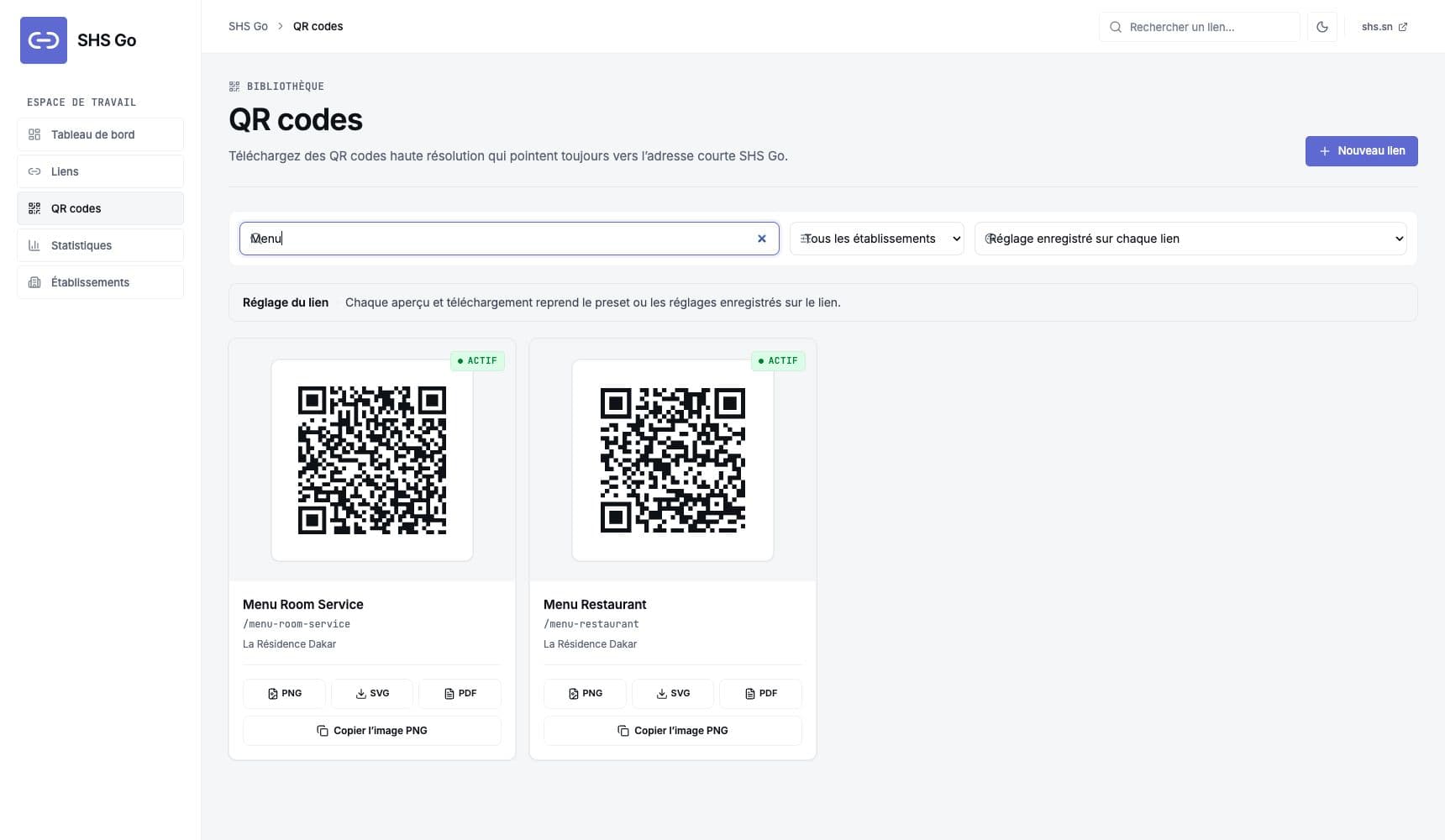This screenshot has height=840, width=1445.
Task: Download PDF for Menu Restaurant
Action: [x=761, y=694]
